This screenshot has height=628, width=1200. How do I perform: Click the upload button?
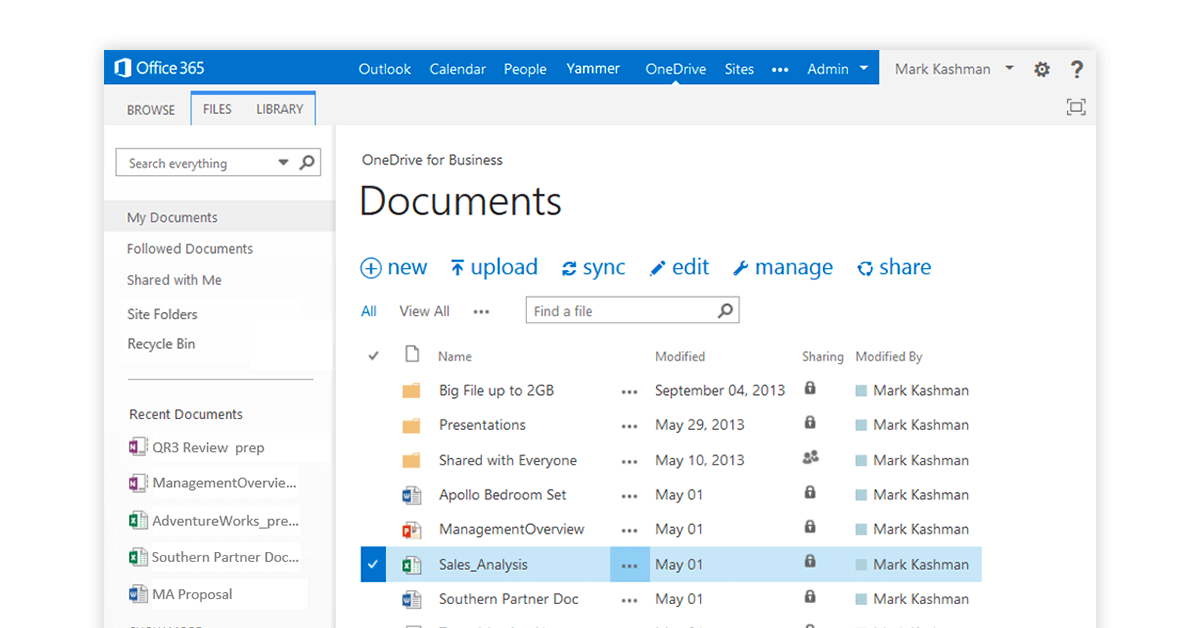point(494,268)
